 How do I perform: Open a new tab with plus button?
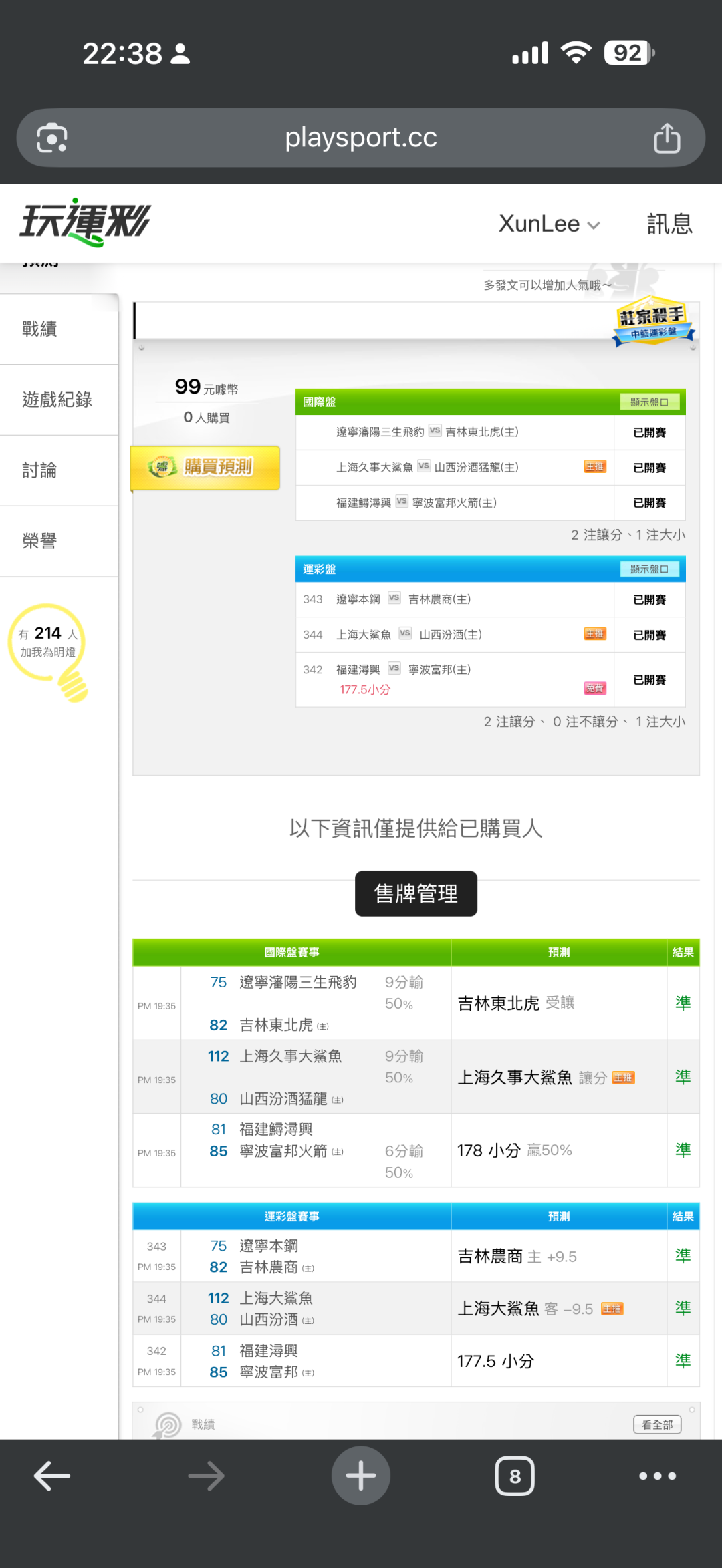361,1476
